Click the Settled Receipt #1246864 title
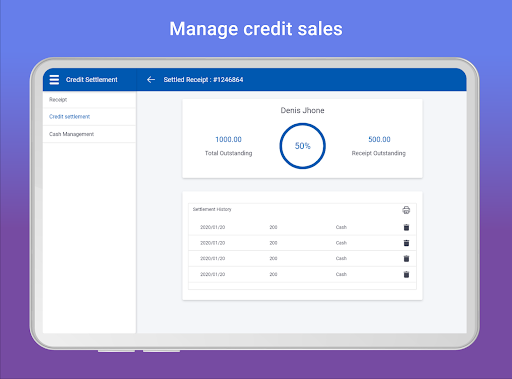Screen dimensions: 512x379 (x=203, y=80)
